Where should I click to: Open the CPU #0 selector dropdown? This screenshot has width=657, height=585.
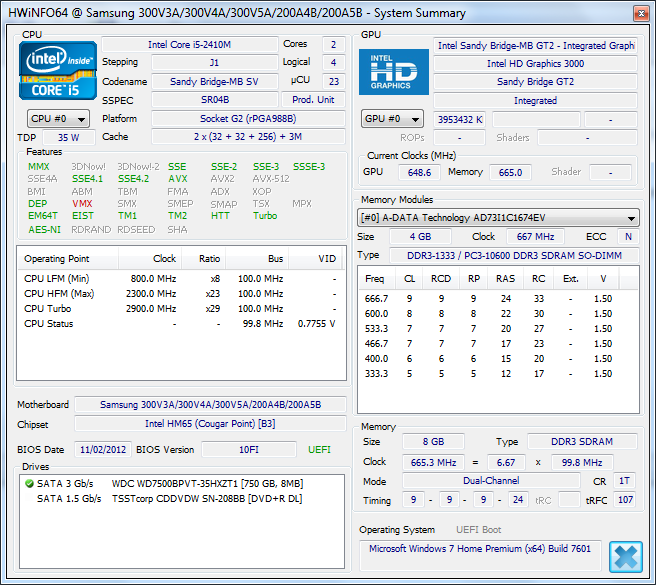tap(58, 119)
